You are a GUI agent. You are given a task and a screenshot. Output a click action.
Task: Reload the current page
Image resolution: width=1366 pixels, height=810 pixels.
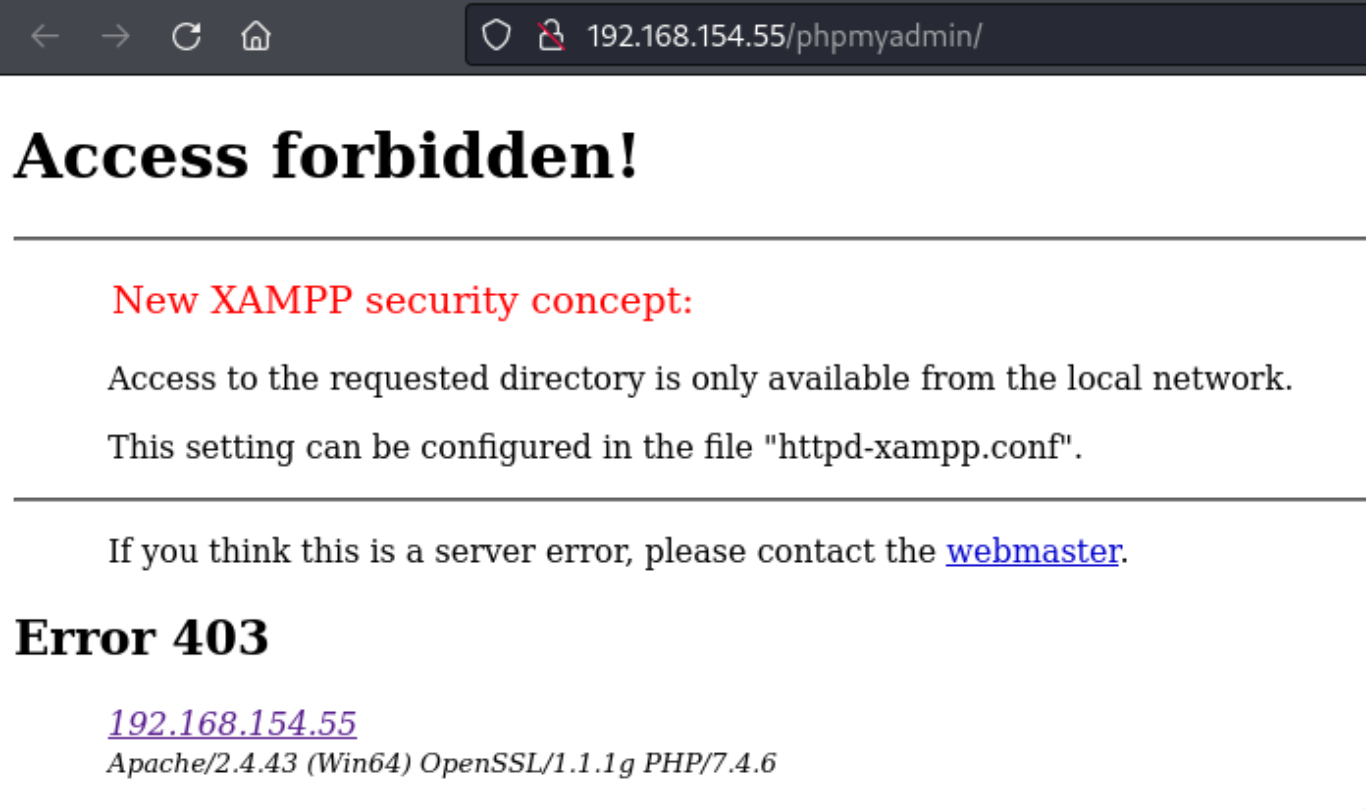pos(186,37)
